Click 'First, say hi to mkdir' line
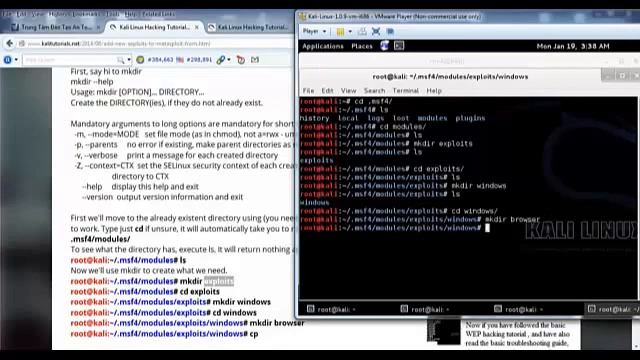This screenshot has height=360, width=640. point(106,71)
